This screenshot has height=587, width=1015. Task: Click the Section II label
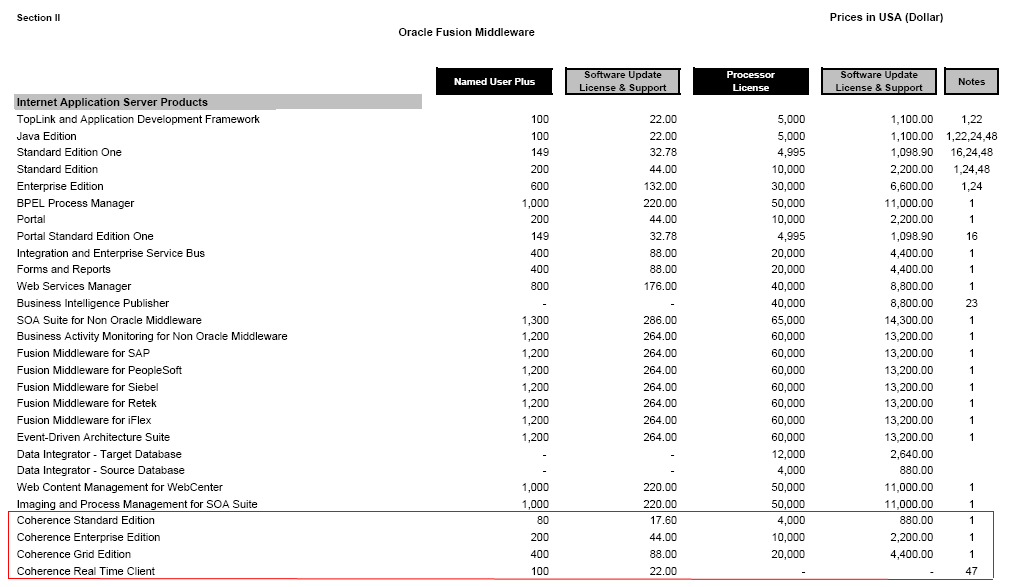[x=38, y=17]
